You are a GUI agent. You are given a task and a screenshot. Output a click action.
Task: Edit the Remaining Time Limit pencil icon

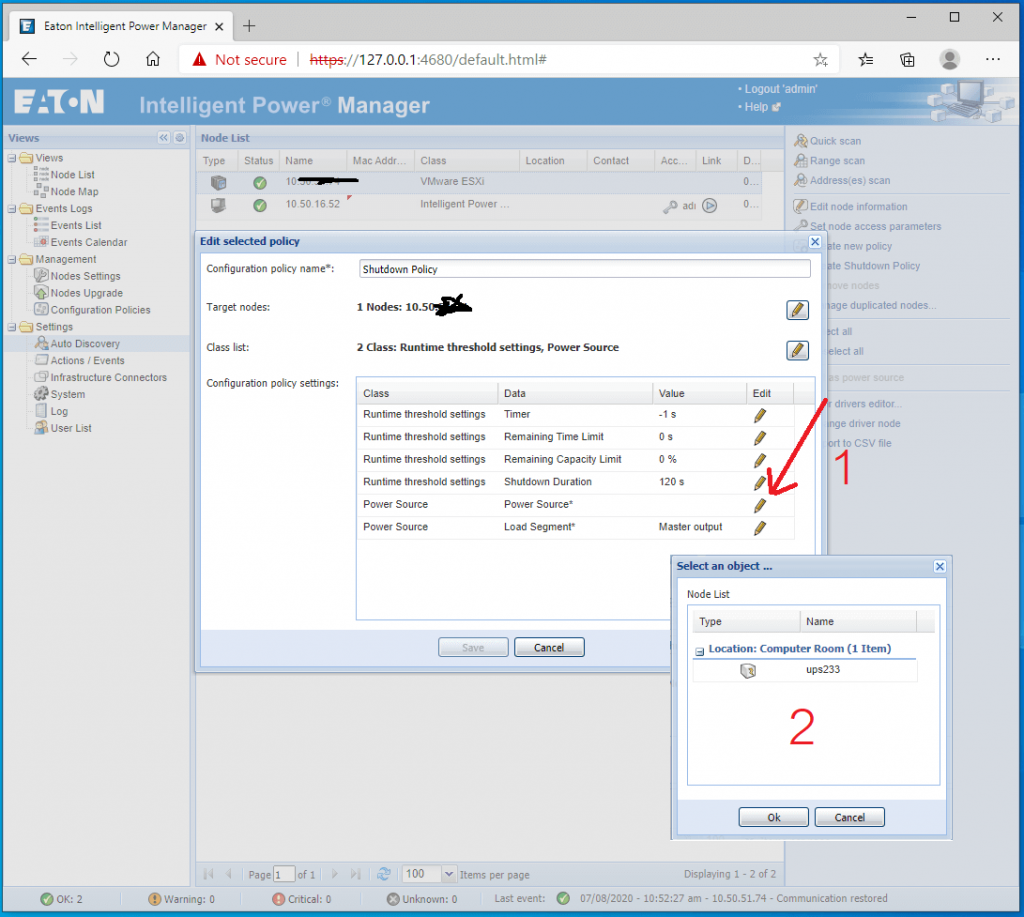click(760, 438)
